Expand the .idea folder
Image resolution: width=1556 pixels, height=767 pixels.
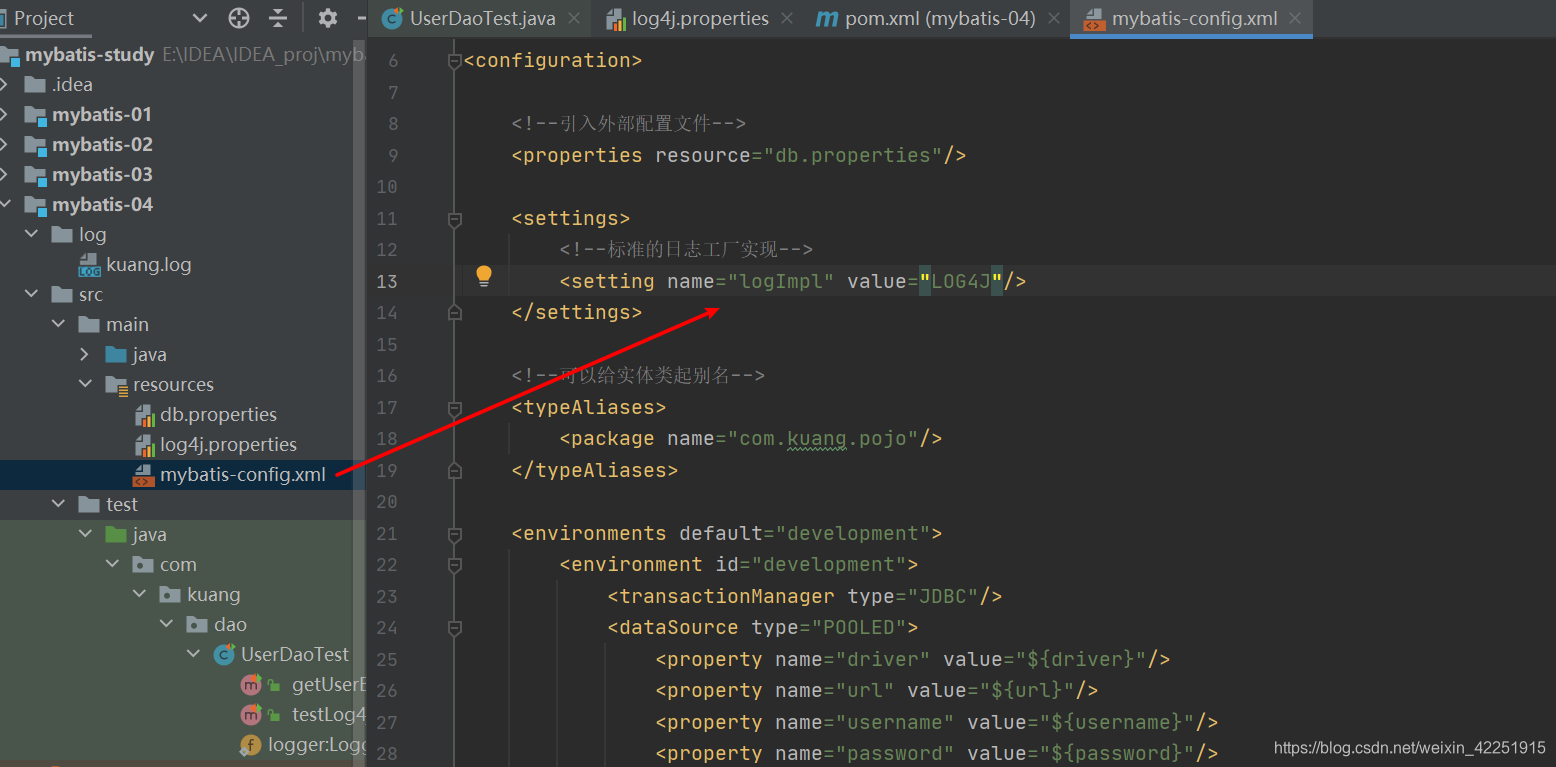pos(5,85)
